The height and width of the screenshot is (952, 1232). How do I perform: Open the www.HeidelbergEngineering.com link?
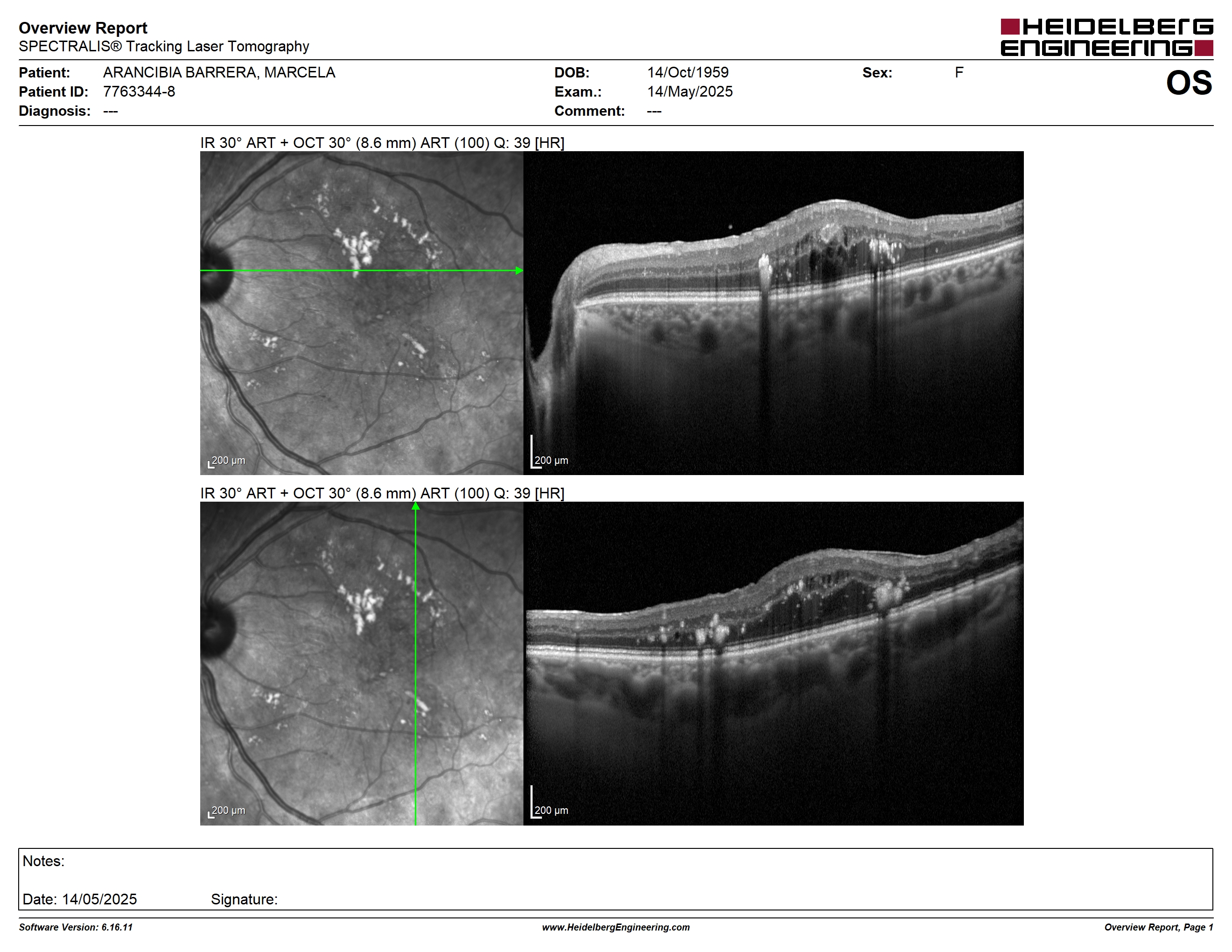click(x=616, y=927)
